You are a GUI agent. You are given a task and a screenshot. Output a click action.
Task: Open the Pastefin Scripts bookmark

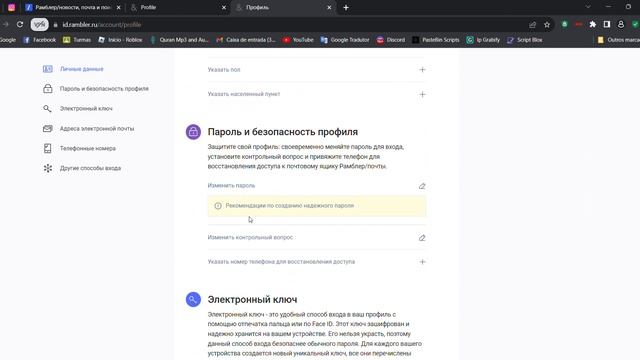tap(436, 40)
